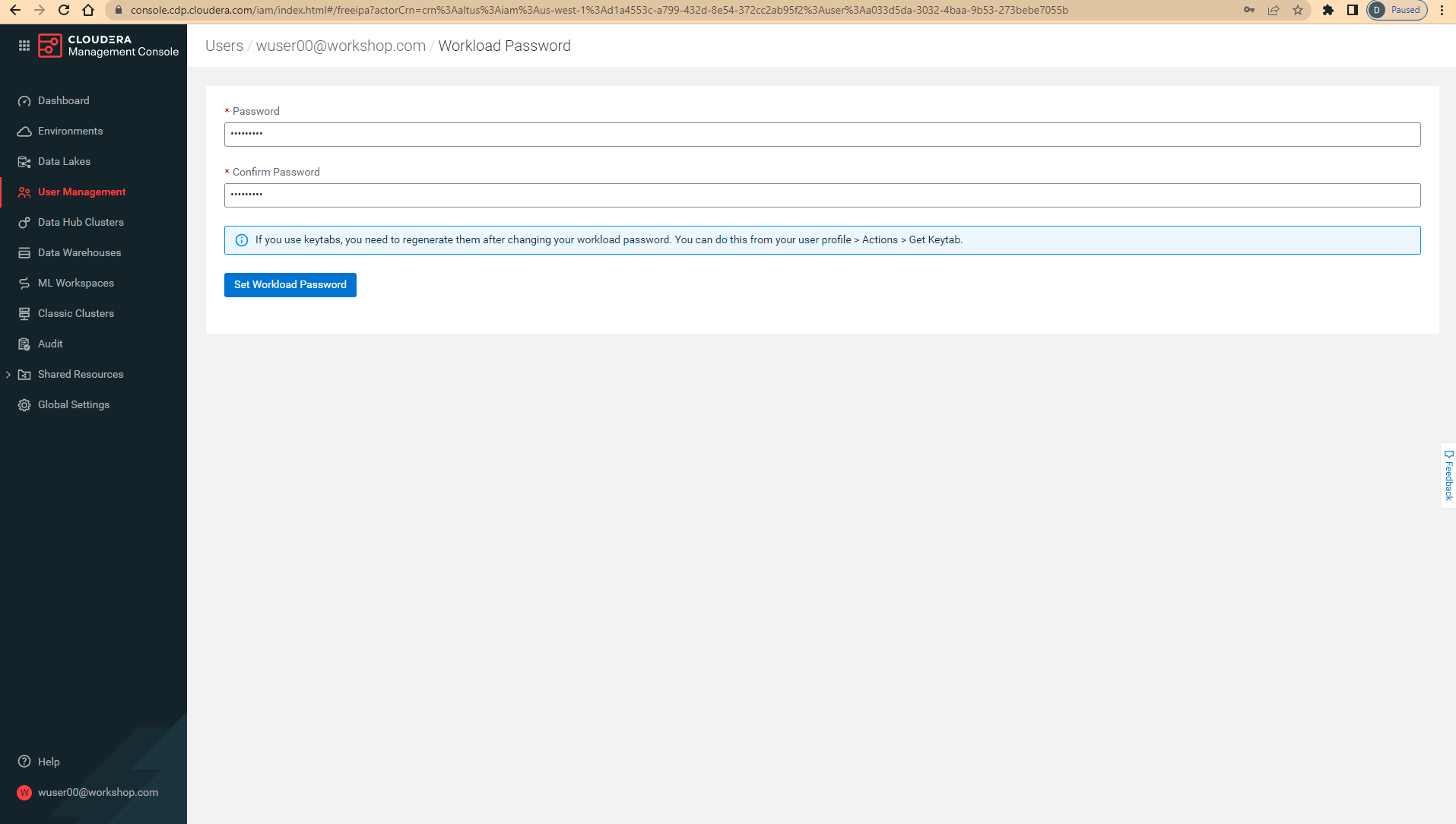
Task: Click the info icon in keytab notice
Action: tap(242, 240)
